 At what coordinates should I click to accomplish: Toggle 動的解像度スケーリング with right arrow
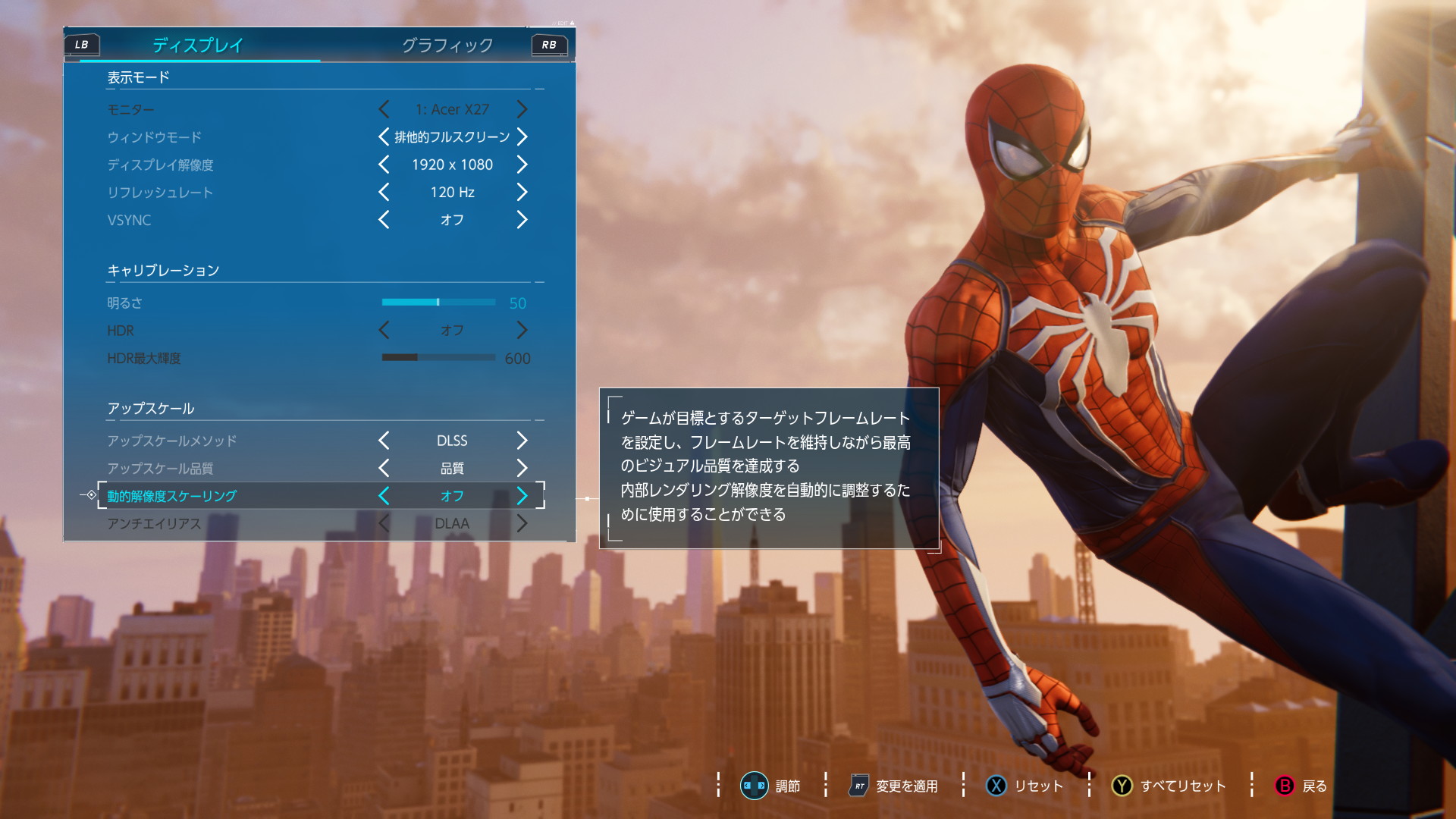pyautogui.click(x=522, y=496)
